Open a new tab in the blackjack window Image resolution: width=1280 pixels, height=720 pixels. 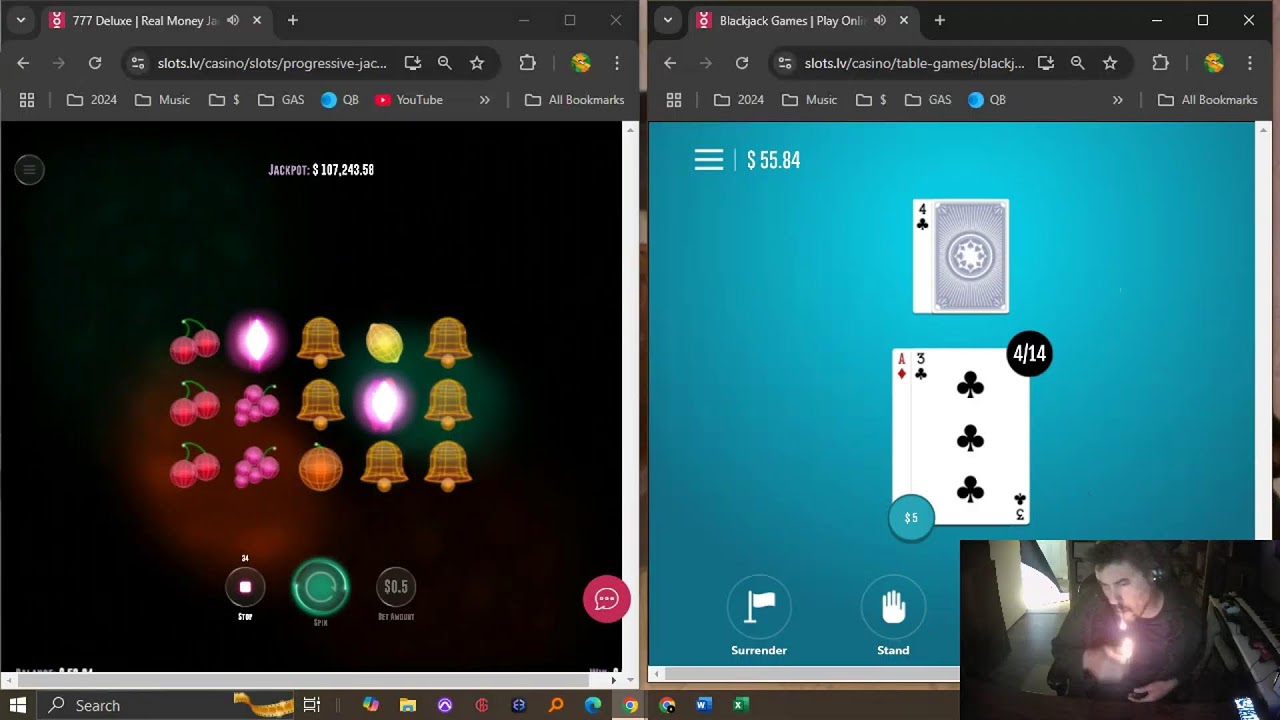click(x=939, y=20)
